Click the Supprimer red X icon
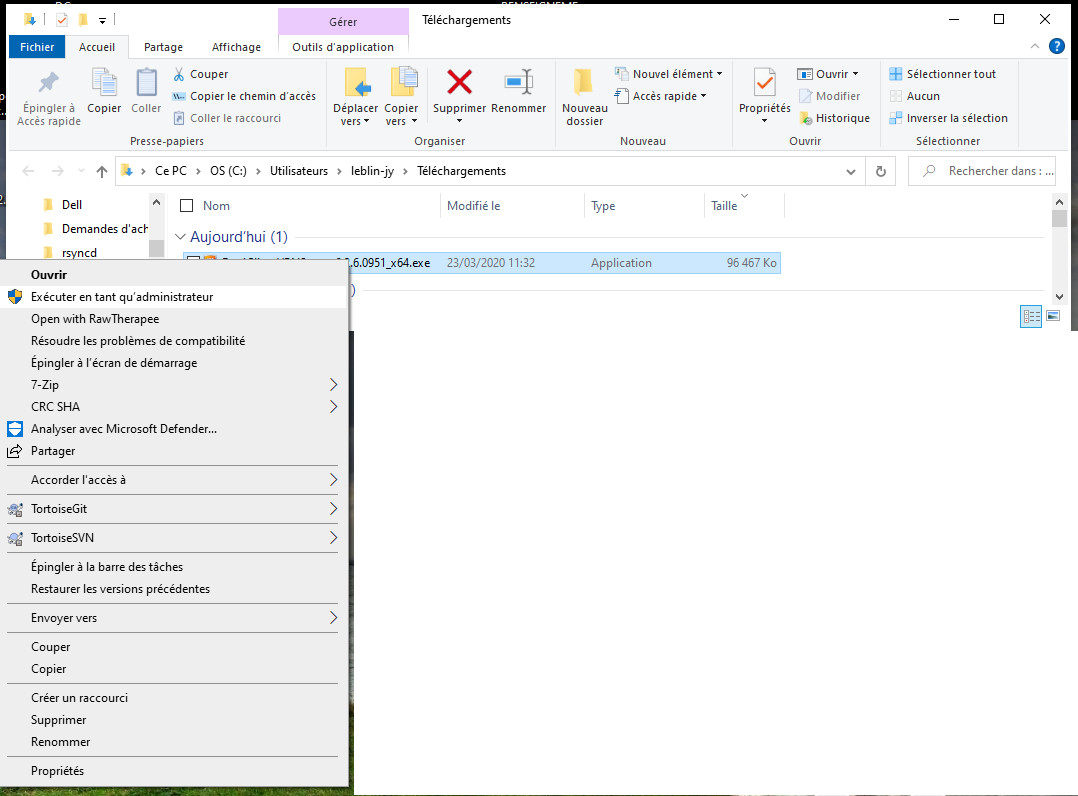Viewport: 1078px width, 796px height. [459, 82]
